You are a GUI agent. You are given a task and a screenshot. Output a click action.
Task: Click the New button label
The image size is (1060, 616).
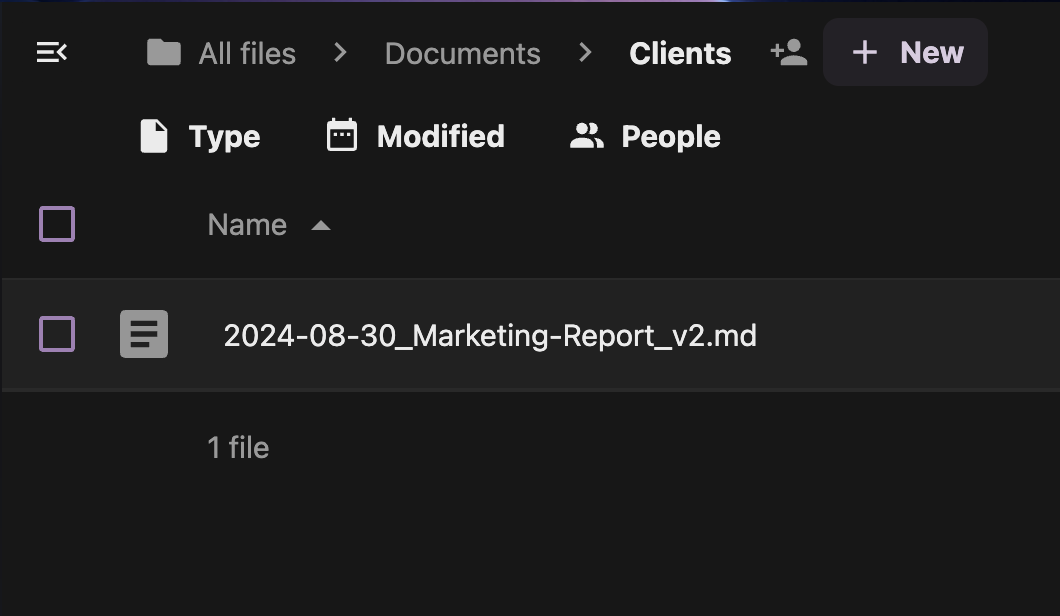pos(931,53)
